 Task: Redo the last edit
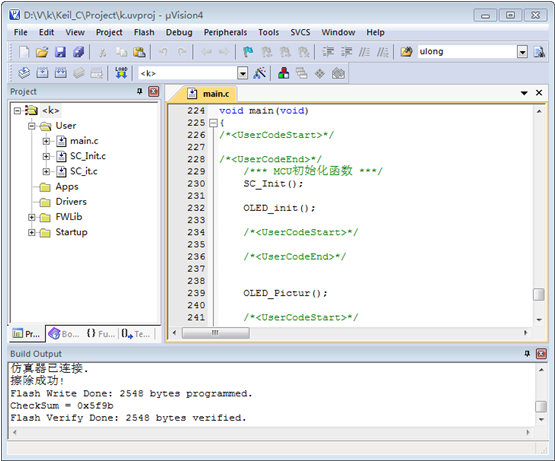tap(182, 52)
